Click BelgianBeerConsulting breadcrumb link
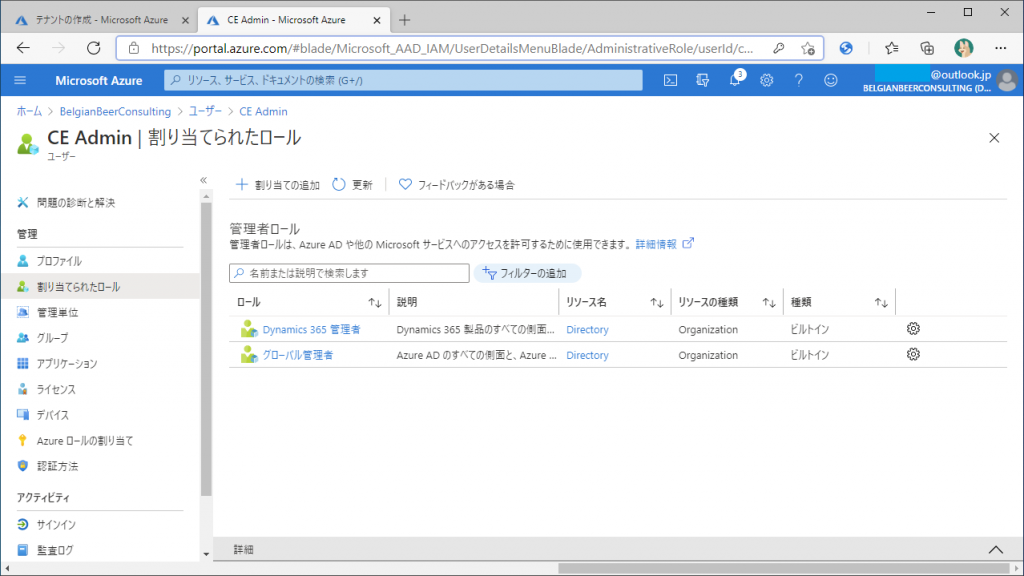Viewport: 1024px width, 576px height. click(115, 111)
